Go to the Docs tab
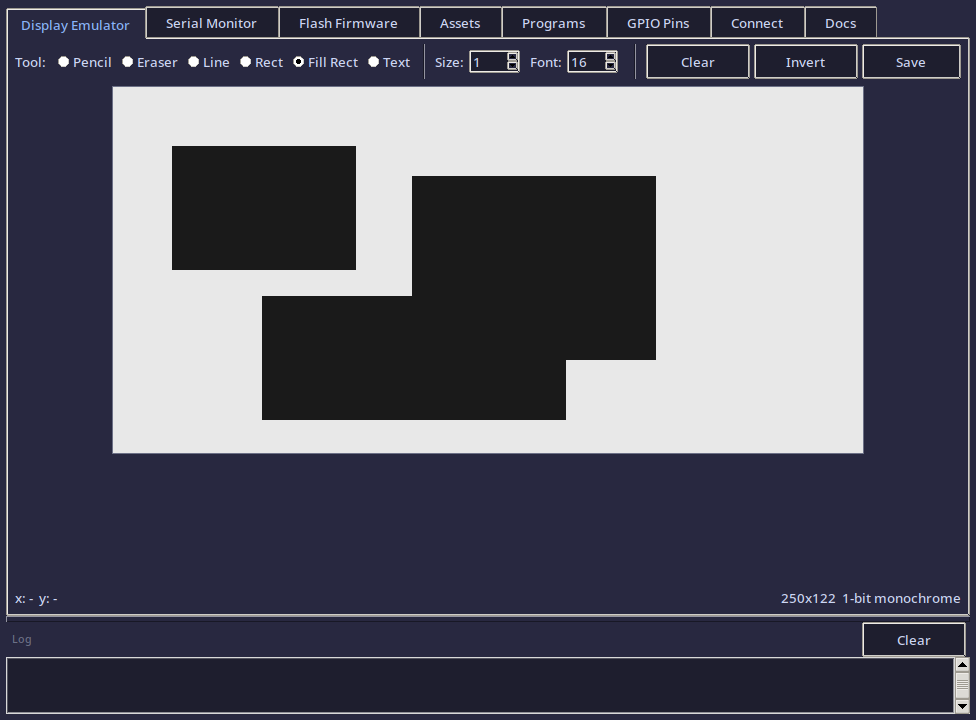976x720 pixels. 840,22
